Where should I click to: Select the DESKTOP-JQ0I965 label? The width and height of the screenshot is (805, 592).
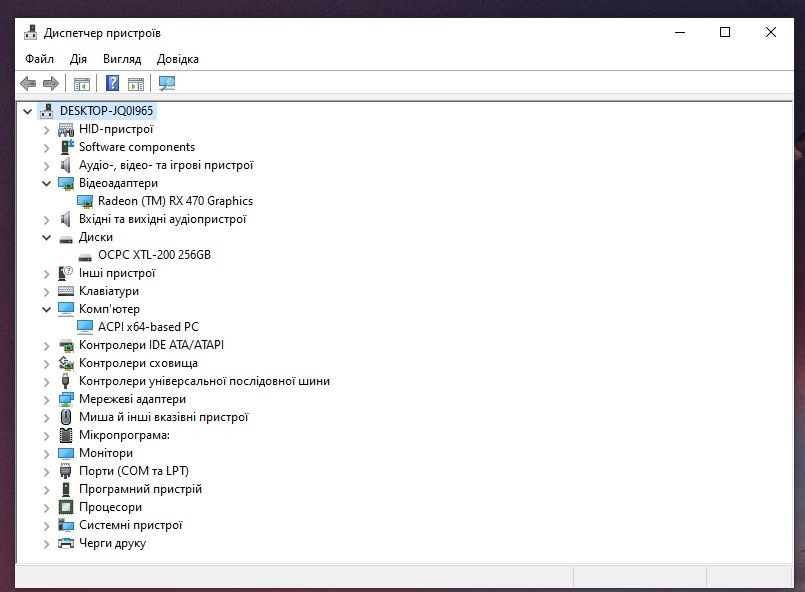click(106, 111)
